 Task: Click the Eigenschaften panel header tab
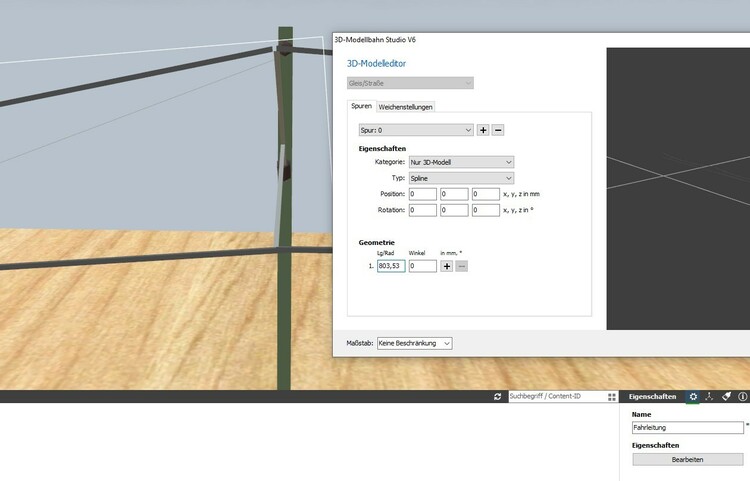click(652, 396)
